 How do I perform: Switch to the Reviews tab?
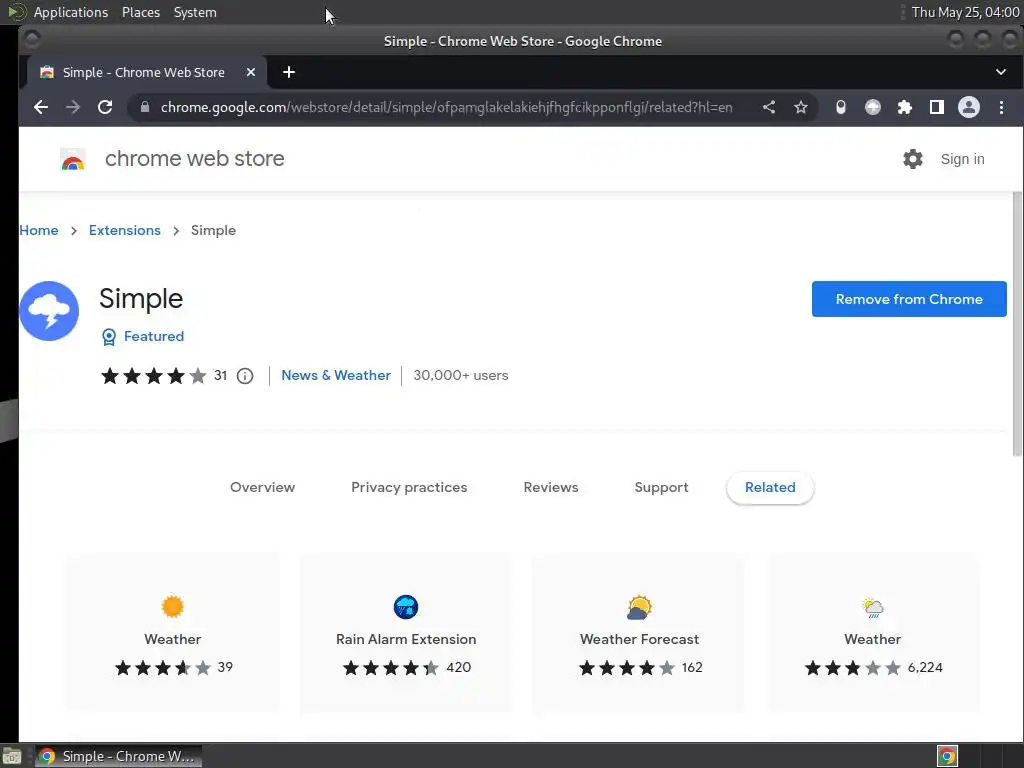tap(551, 487)
